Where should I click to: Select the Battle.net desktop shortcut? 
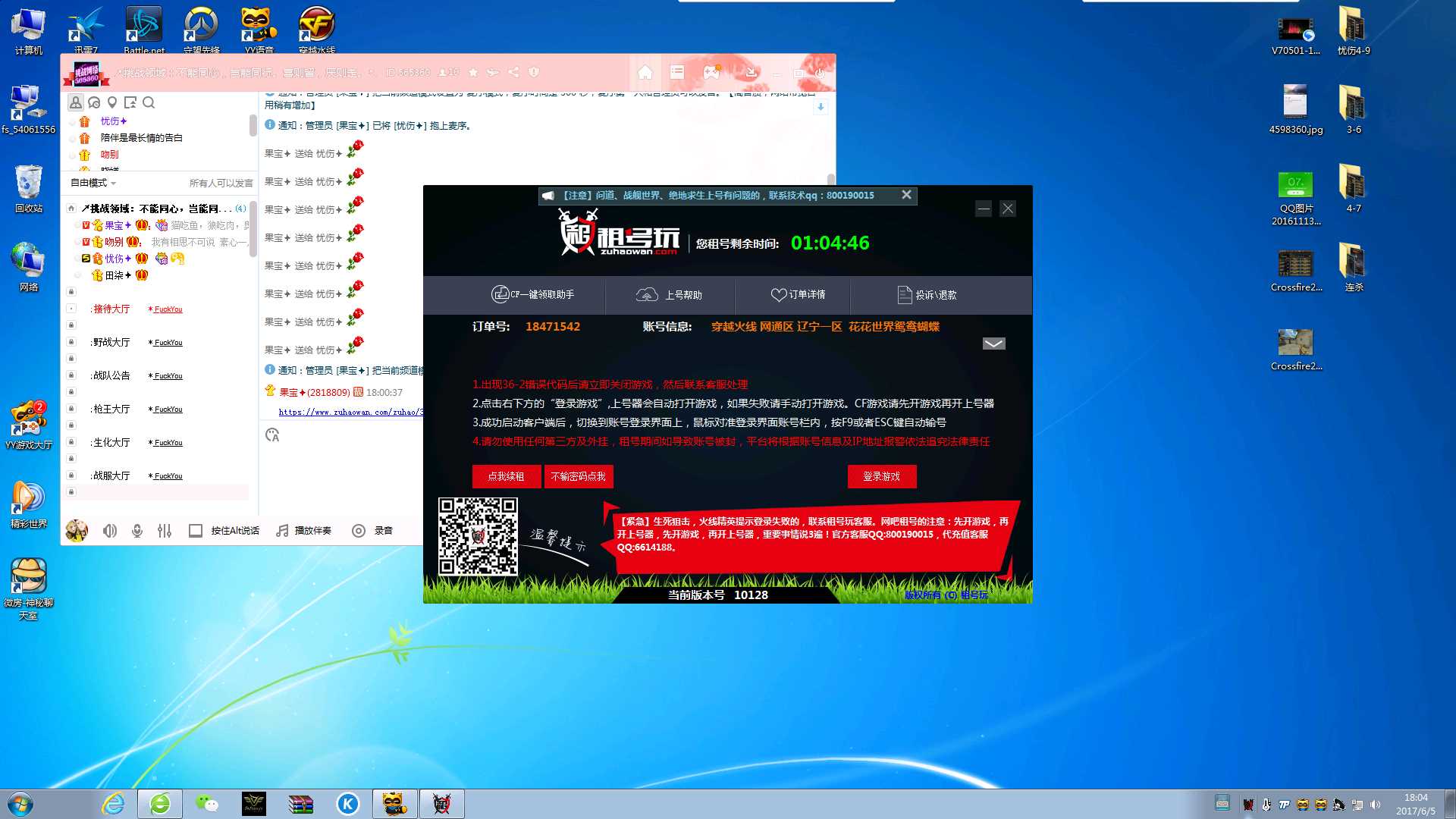[144, 30]
